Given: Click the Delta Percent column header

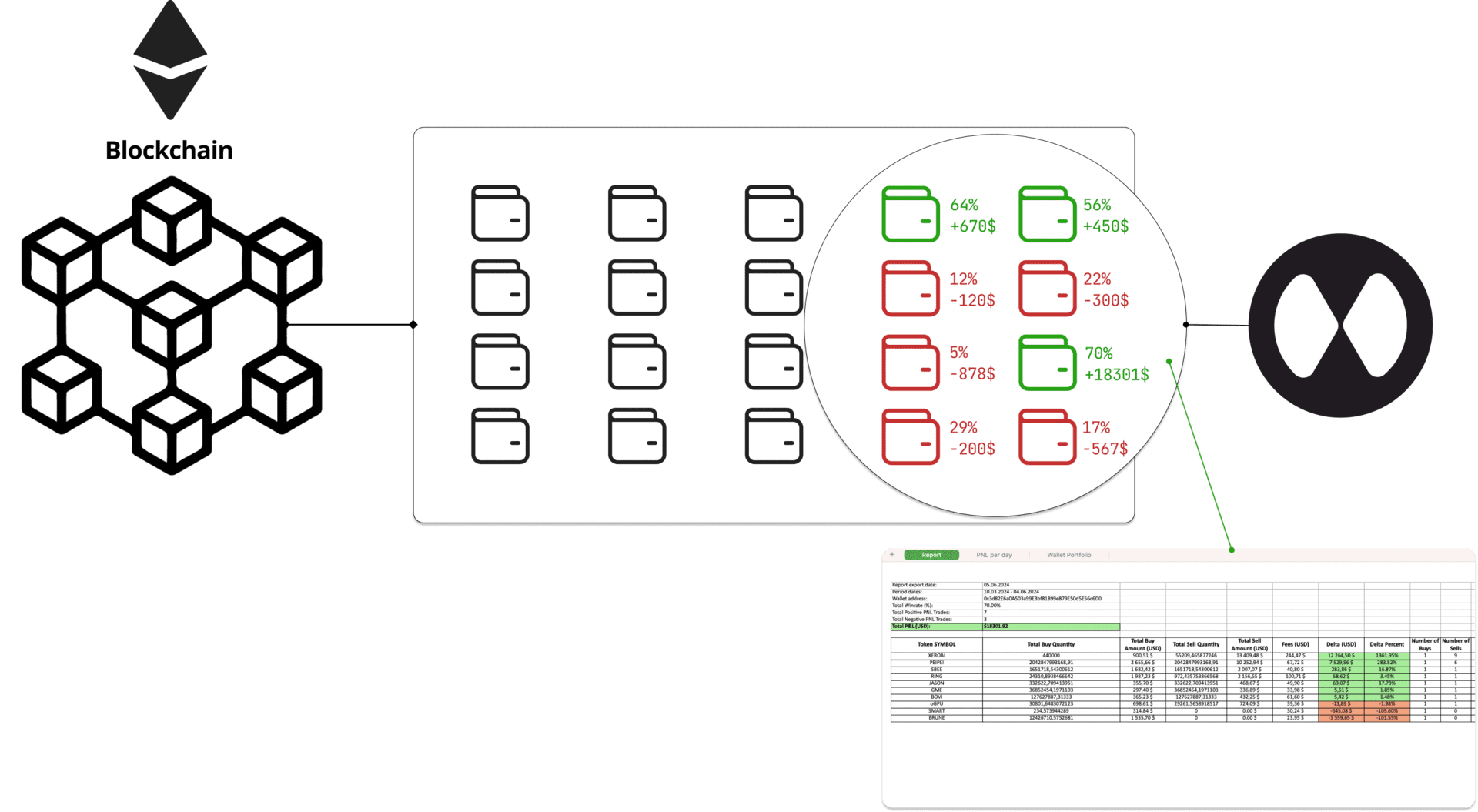Looking at the screenshot, I should (x=1387, y=645).
